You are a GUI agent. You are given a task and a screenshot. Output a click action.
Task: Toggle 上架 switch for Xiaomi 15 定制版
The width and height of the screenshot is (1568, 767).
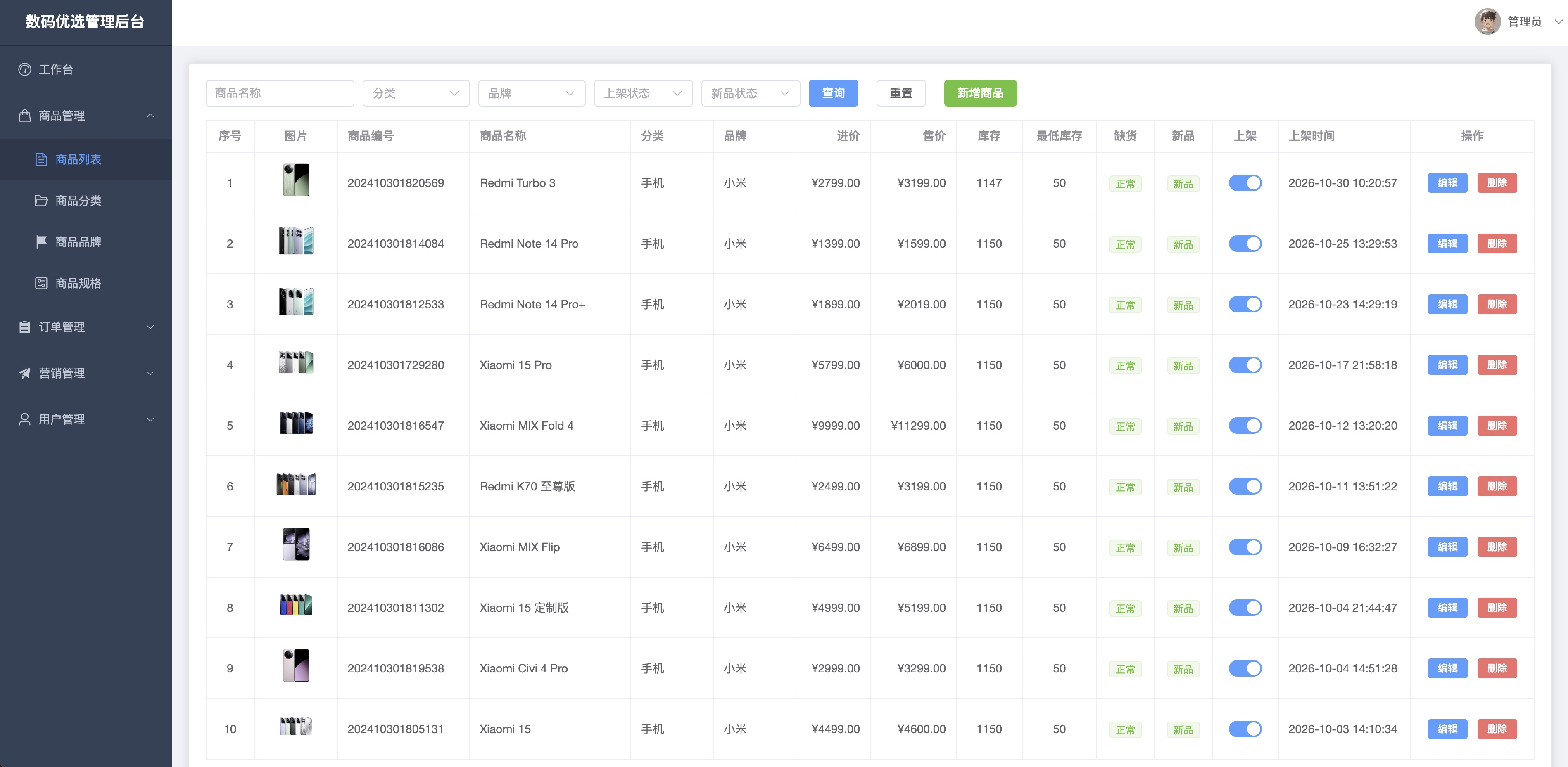pyautogui.click(x=1245, y=608)
